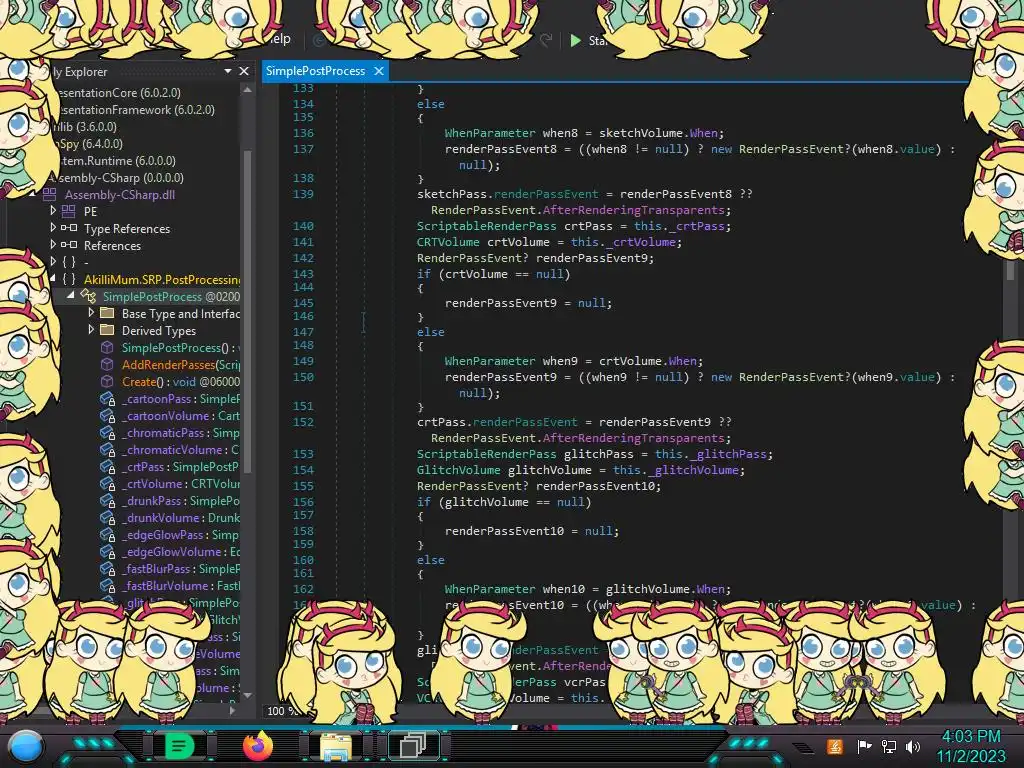Screen dimensions: 1024x768
Task: Click AfterRenderingTransparents under line 139
Action: tap(633, 210)
